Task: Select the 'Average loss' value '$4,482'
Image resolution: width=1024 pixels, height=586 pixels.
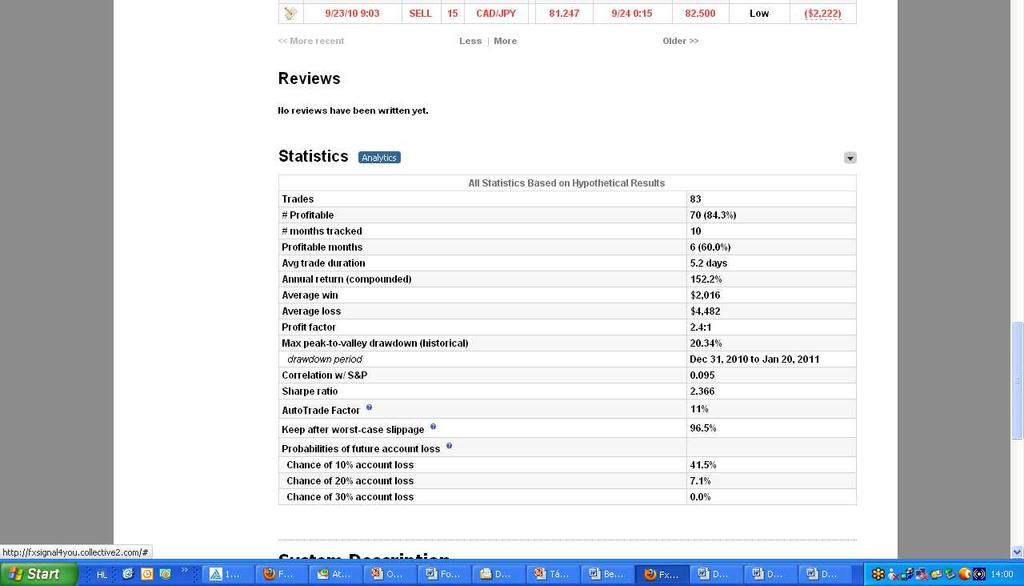Action: [x=705, y=311]
